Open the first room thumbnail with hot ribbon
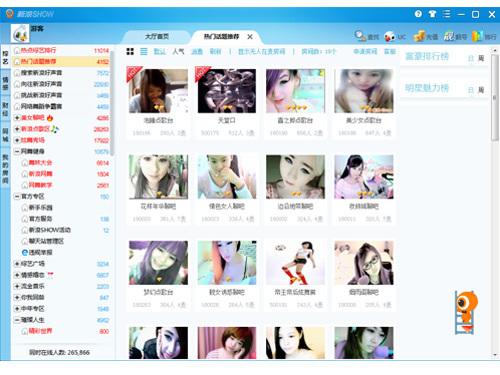Screen dimensions: 500x375 tap(158, 91)
